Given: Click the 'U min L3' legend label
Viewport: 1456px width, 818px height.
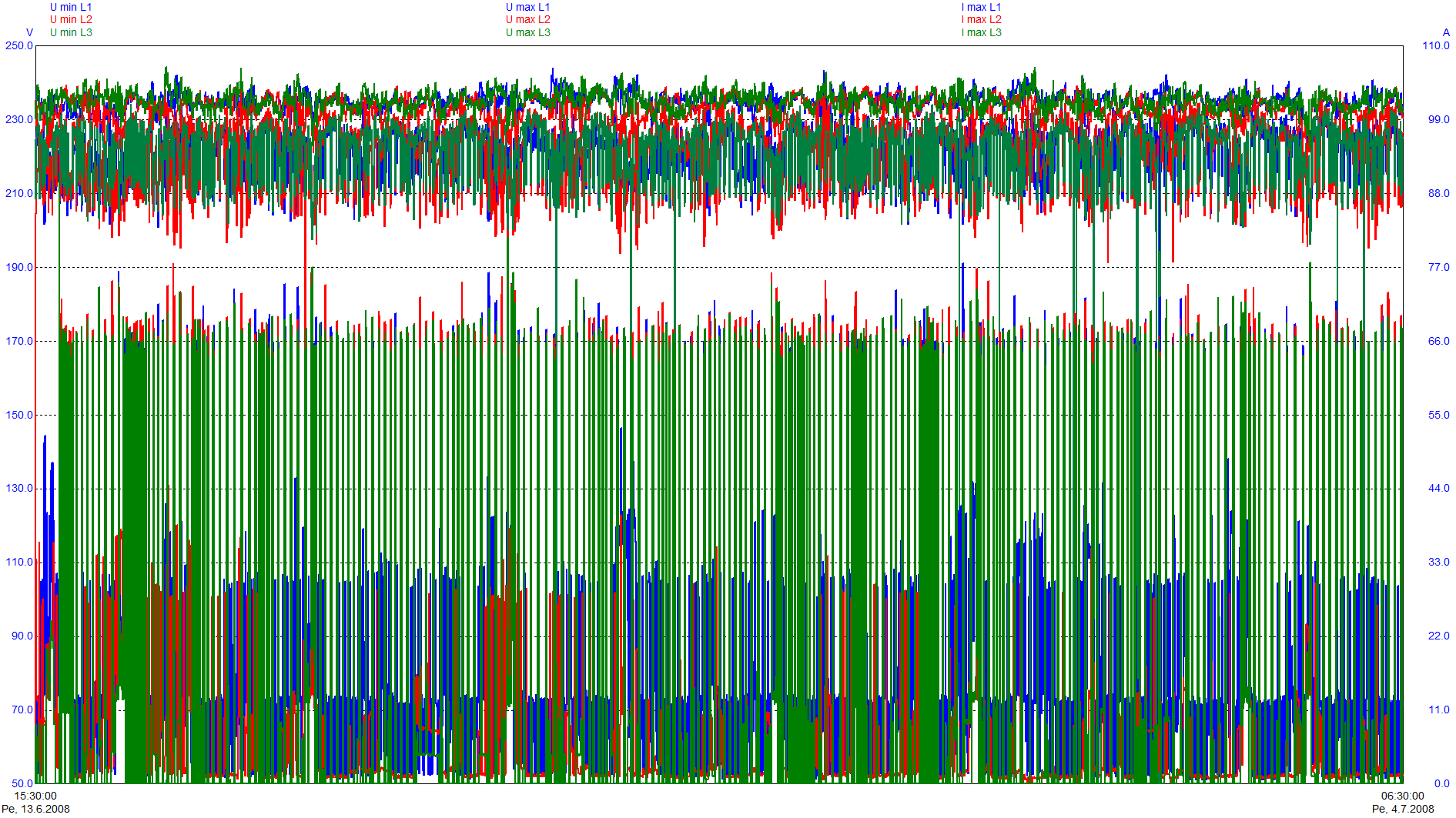Looking at the screenshot, I should tap(71, 32).
